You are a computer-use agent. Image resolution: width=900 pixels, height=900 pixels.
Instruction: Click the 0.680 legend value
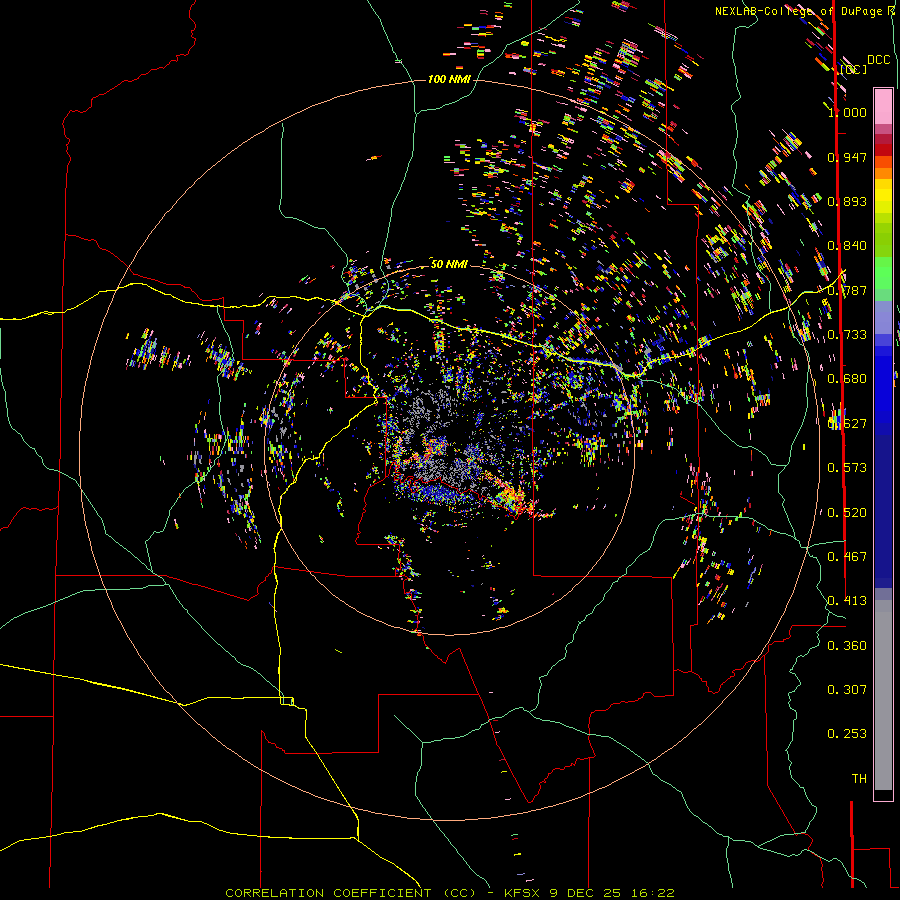847,379
